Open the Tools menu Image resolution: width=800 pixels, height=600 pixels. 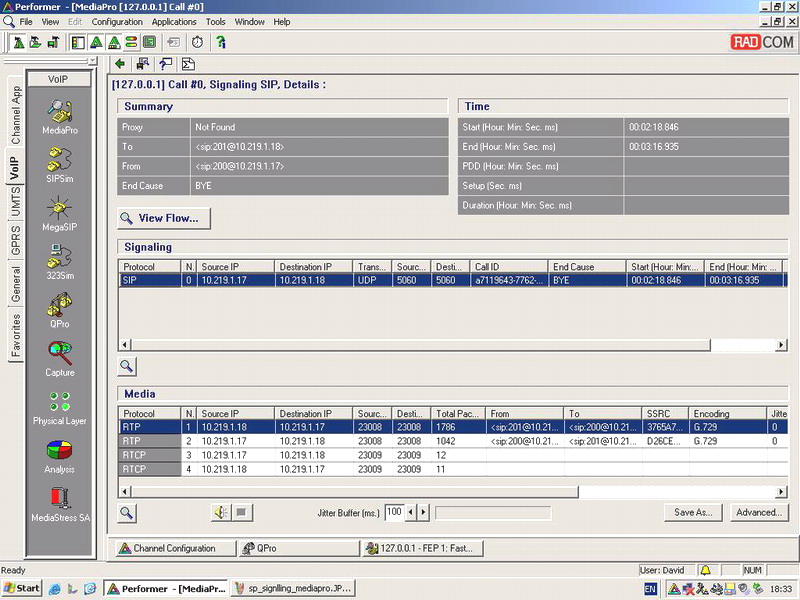point(215,22)
